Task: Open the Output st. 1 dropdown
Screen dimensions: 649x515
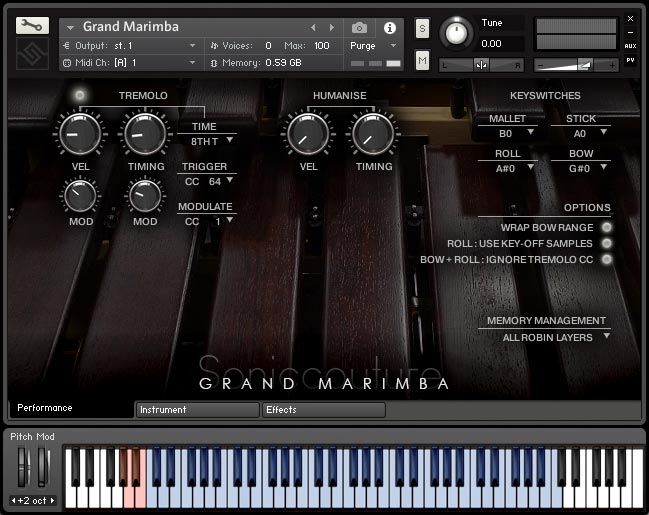Action: 192,46
